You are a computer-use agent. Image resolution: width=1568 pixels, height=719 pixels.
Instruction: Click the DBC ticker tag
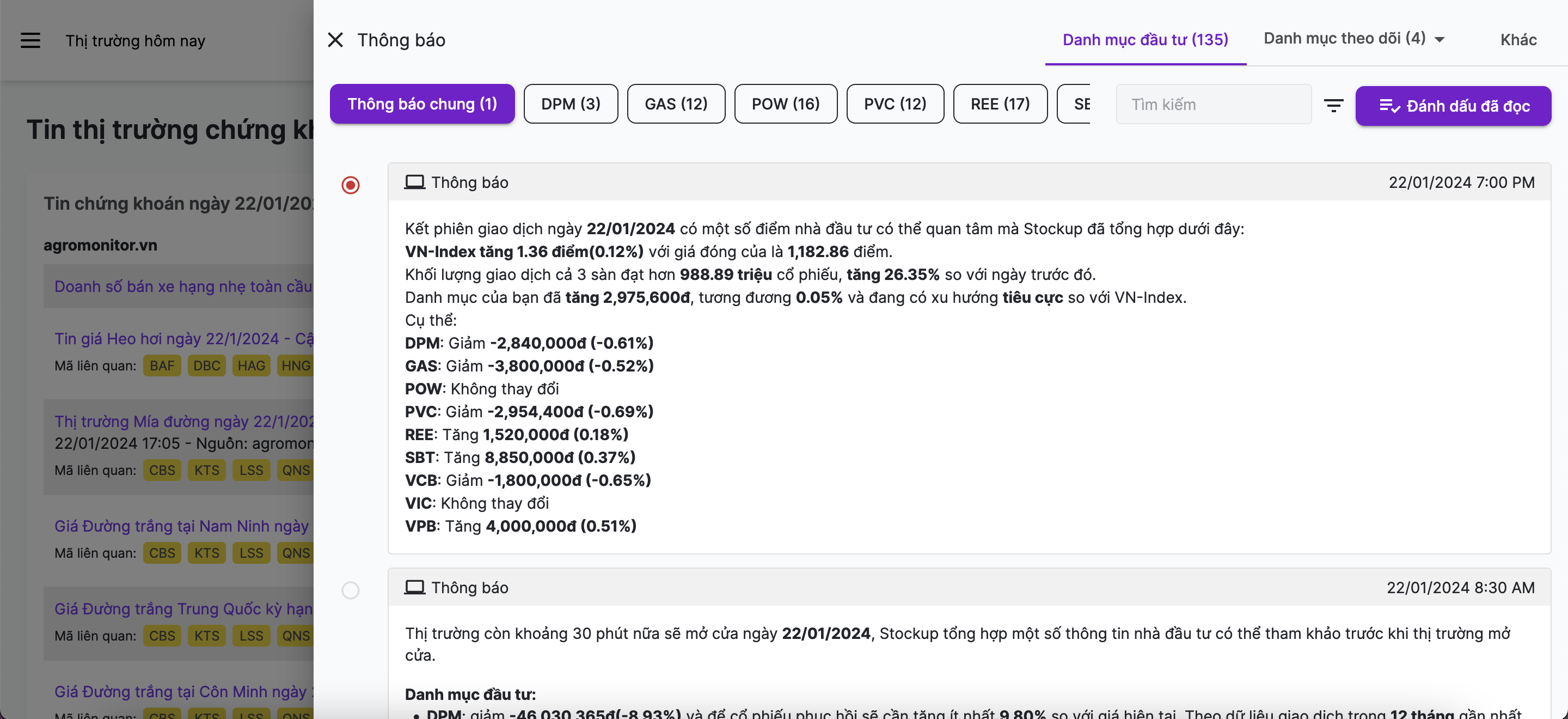[207, 366]
